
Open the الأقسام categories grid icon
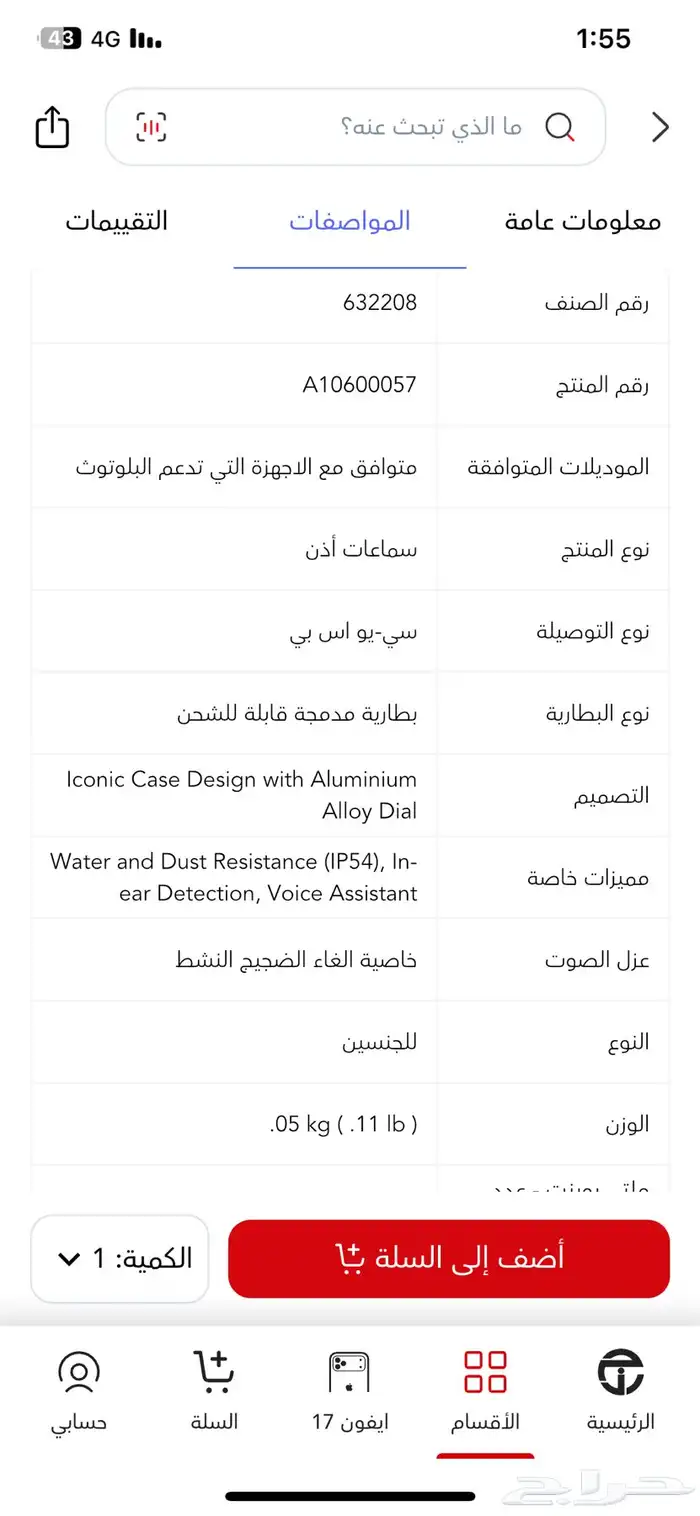coord(485,1372)
